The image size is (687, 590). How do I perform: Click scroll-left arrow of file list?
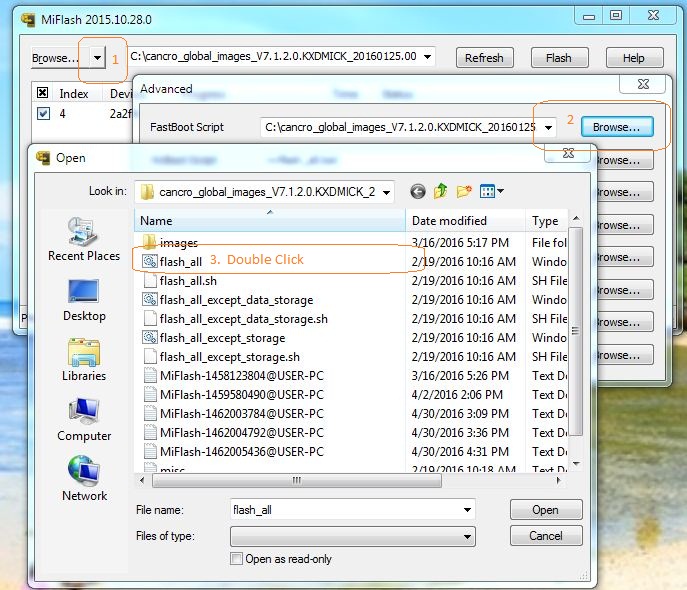(x=142, y=480)
